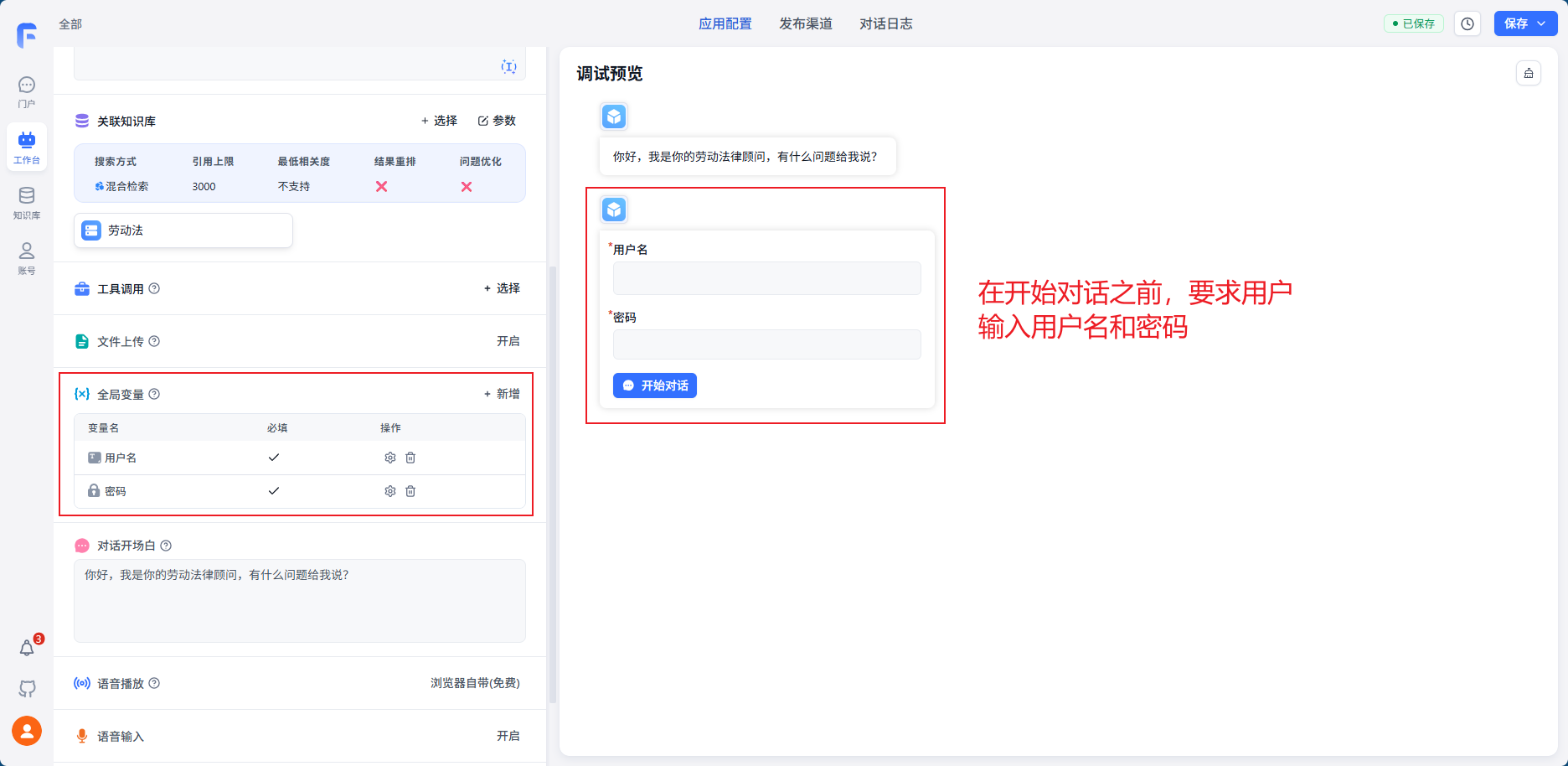This screenshot has height=766, width=1568.
Task: Click the history clock icon
Action: [1467, 24]
